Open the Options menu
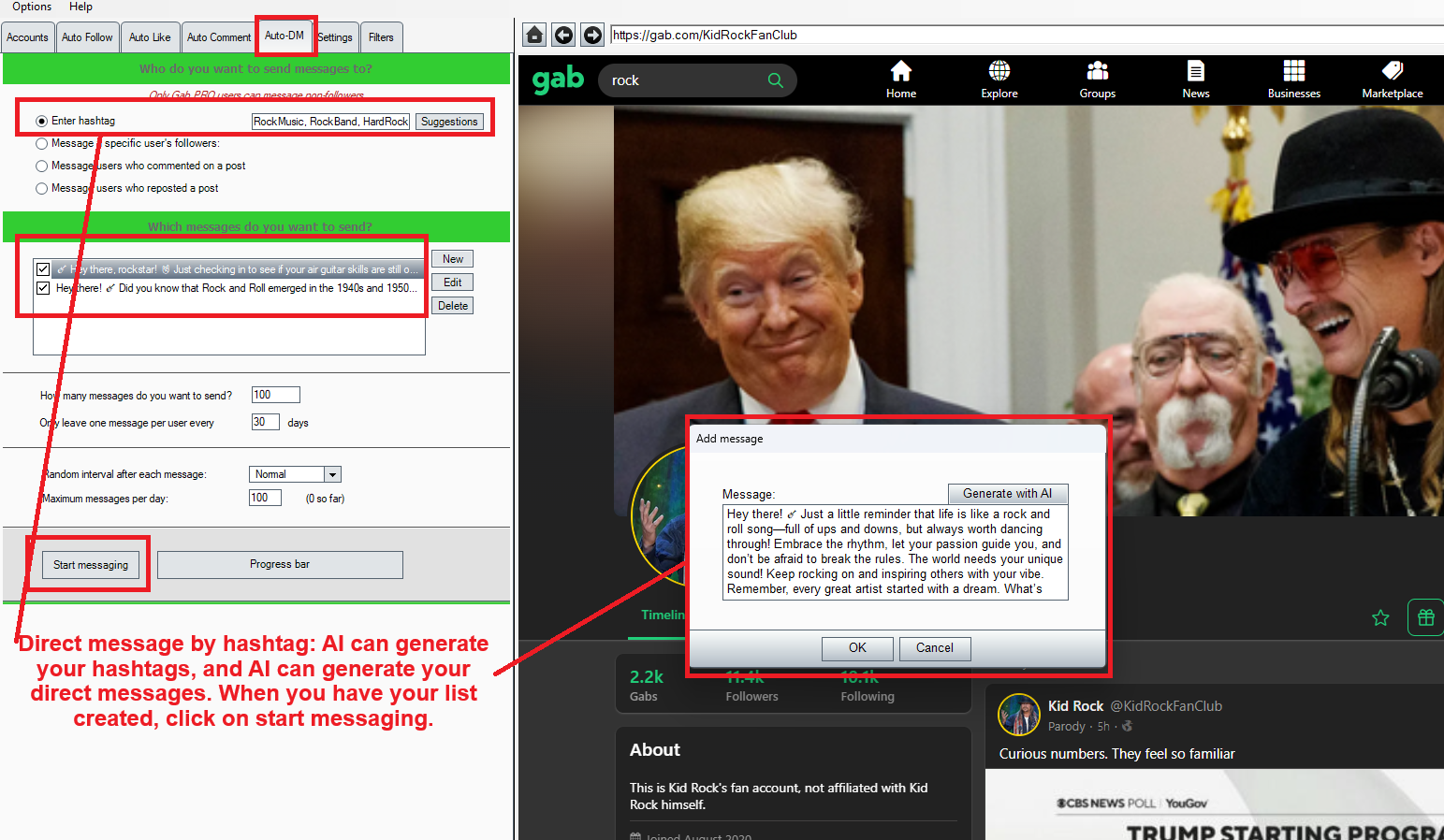 [x=32, y=7]
